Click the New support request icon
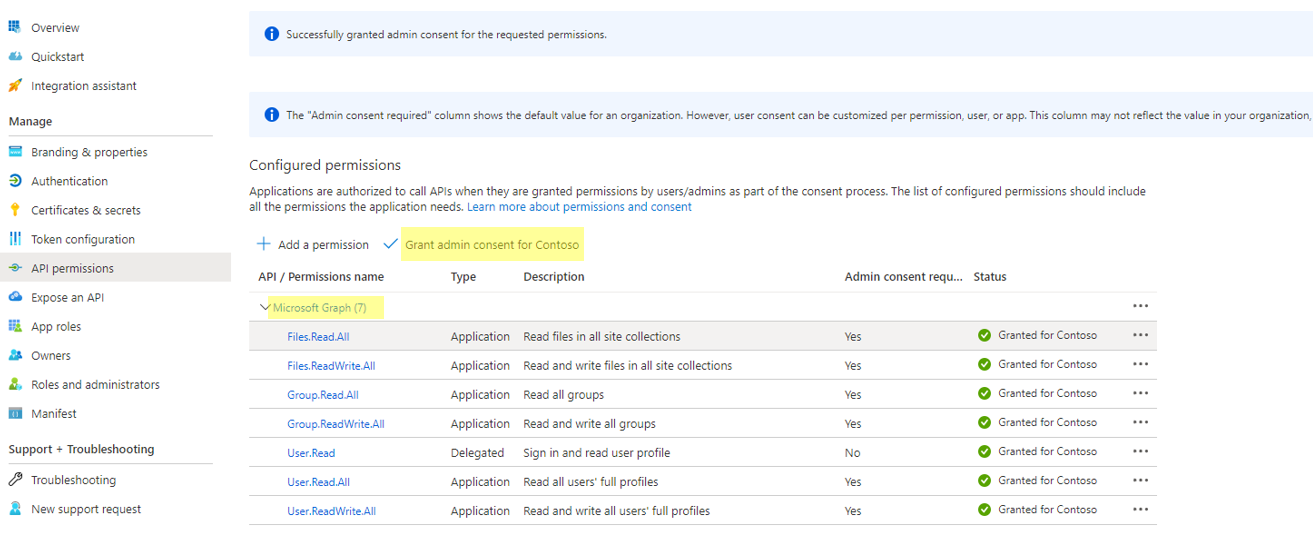1313x537 pixels. (x=15, y=509)
